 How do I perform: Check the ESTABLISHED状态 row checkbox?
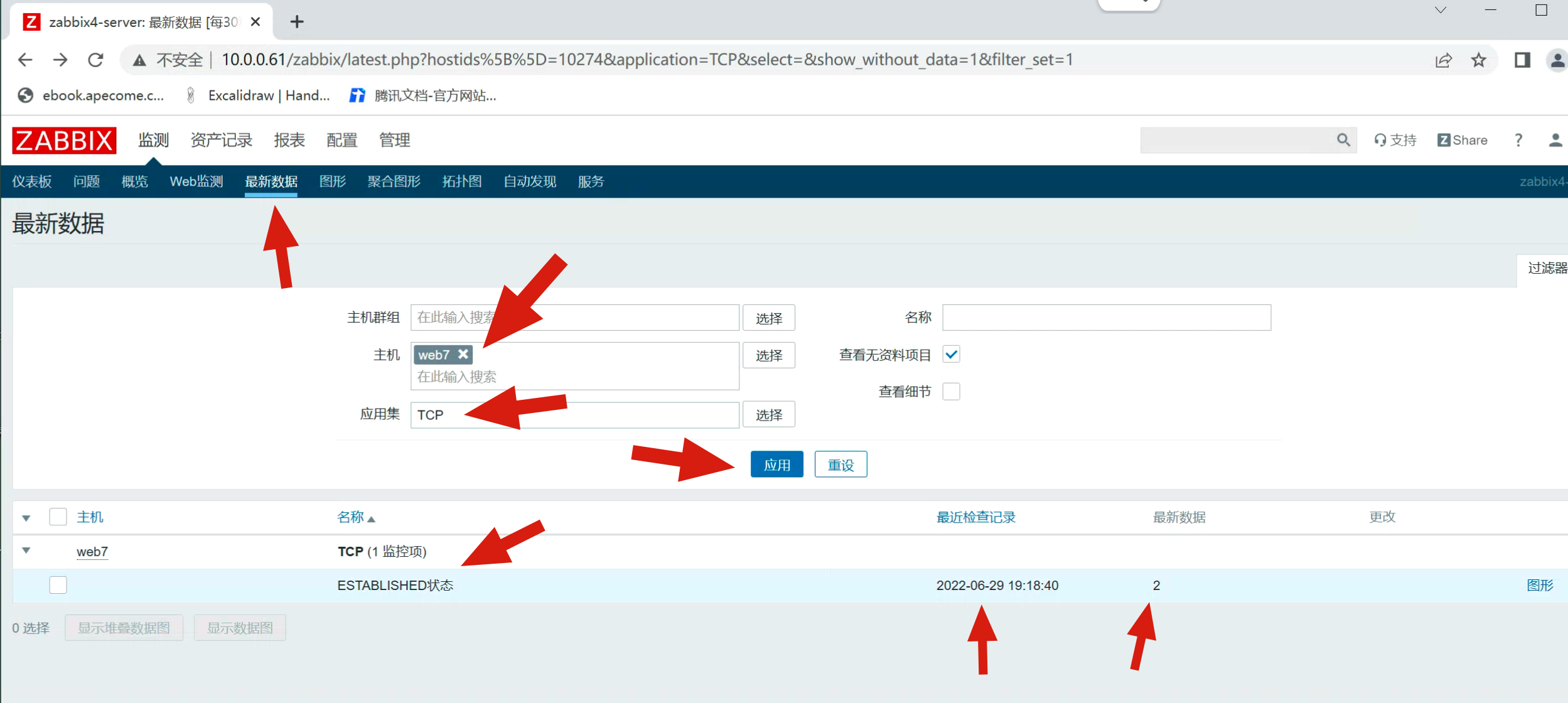(58, 585)
